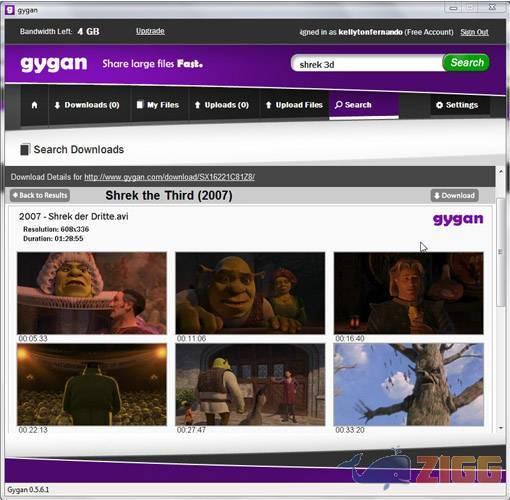
Task: Click the purple gygan logo in details panel
Action: 458,219
